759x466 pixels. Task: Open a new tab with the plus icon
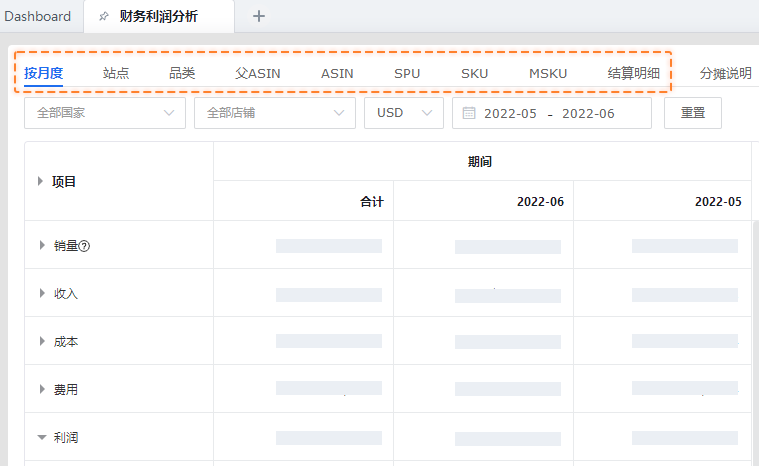[x=259, y=16]
